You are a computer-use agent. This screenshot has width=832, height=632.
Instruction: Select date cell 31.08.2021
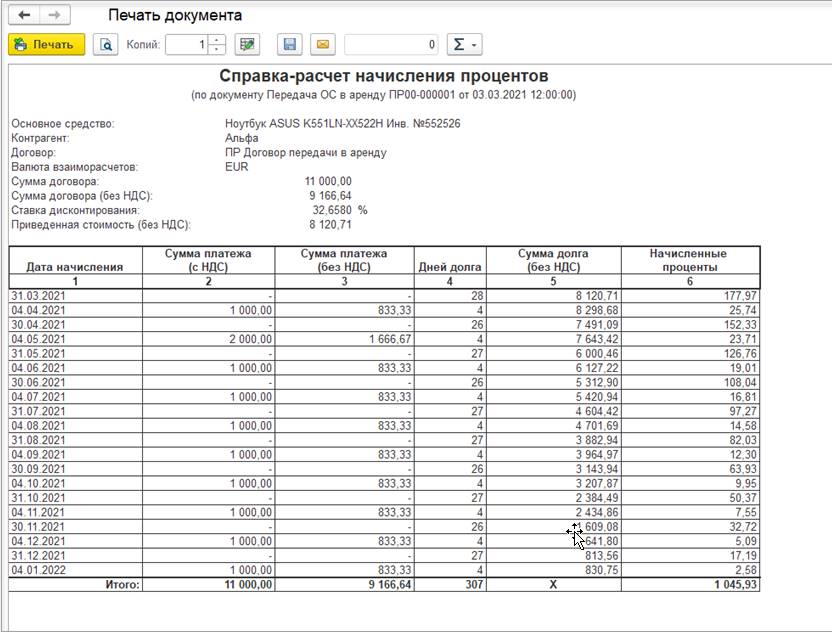76,440
